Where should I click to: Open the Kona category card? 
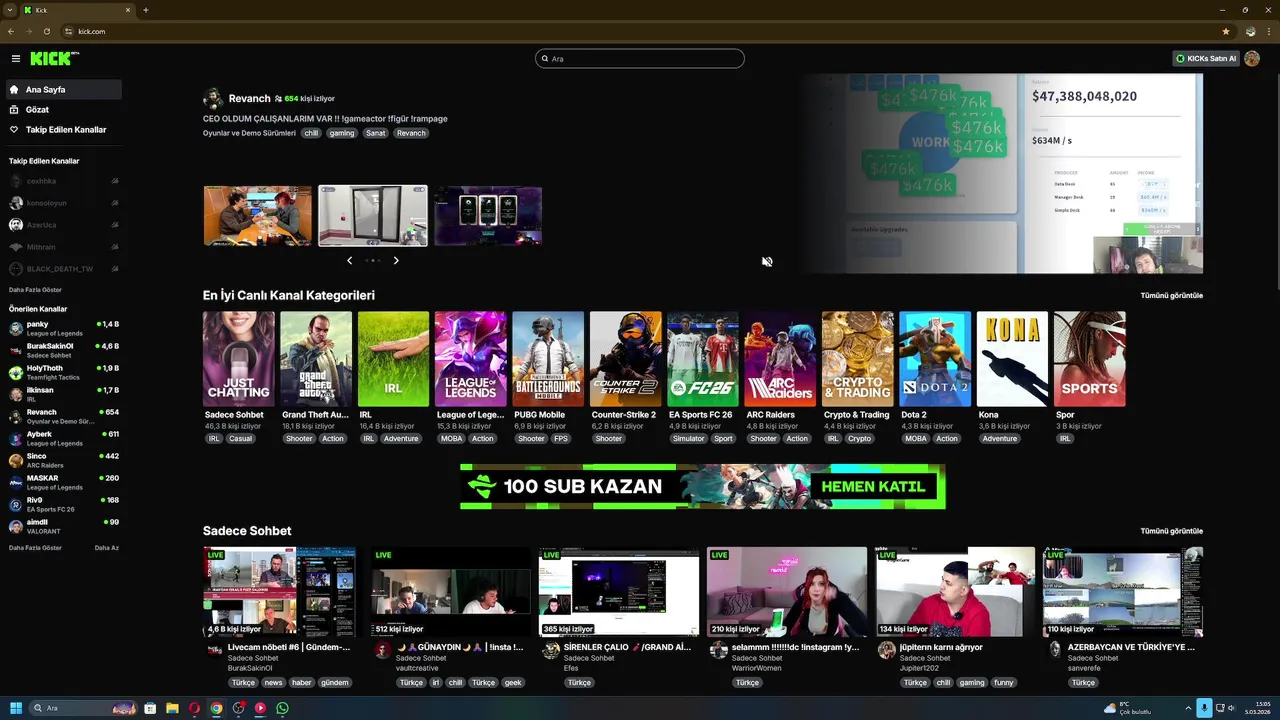(1012, 359)
